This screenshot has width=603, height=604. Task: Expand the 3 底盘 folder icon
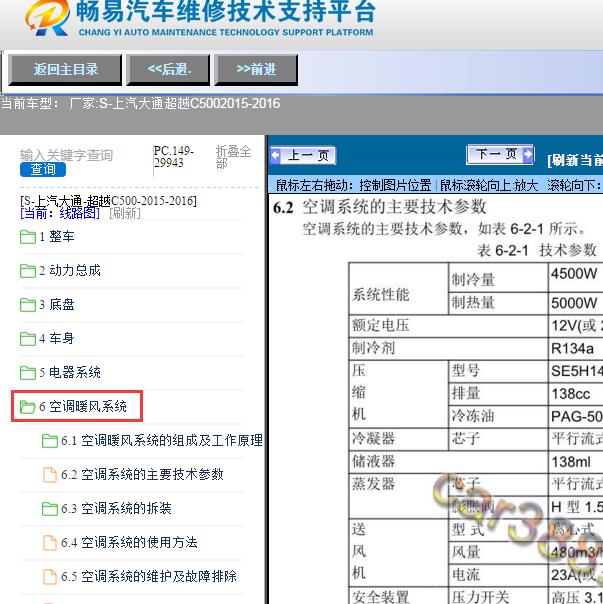[28, 305]
